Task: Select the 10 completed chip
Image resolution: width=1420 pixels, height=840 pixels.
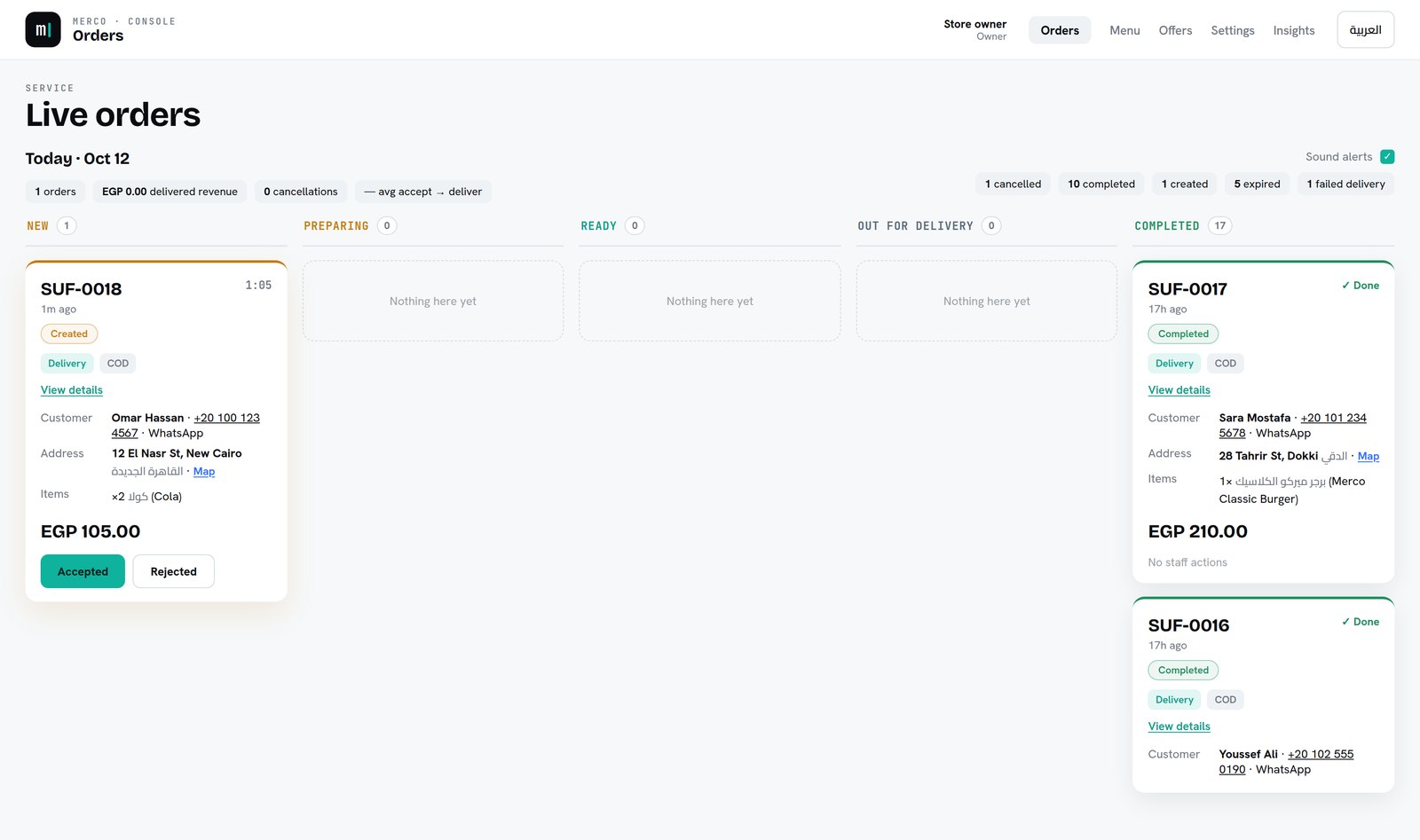Action: (x=1101, y=184)
